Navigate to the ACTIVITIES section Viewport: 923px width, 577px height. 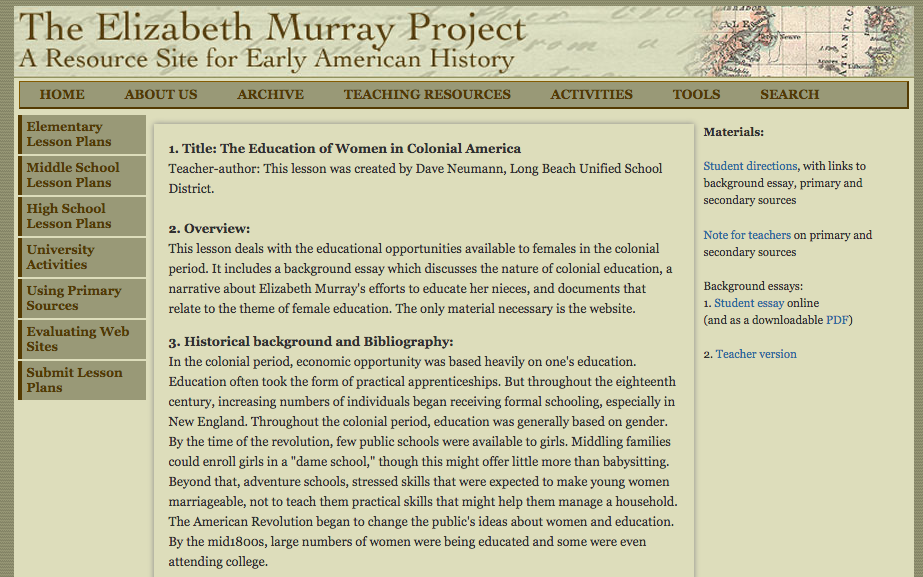click(x=591, y=94)
